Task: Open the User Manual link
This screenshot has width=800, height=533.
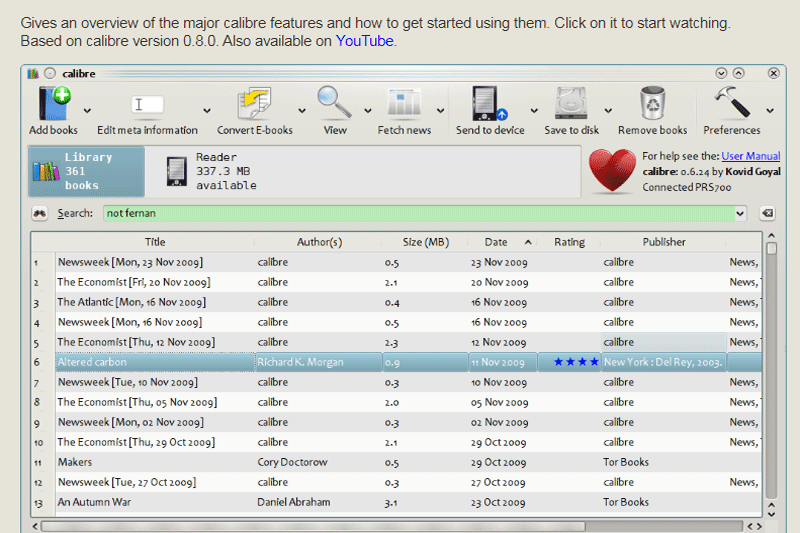Action: [x=750, y=156]
